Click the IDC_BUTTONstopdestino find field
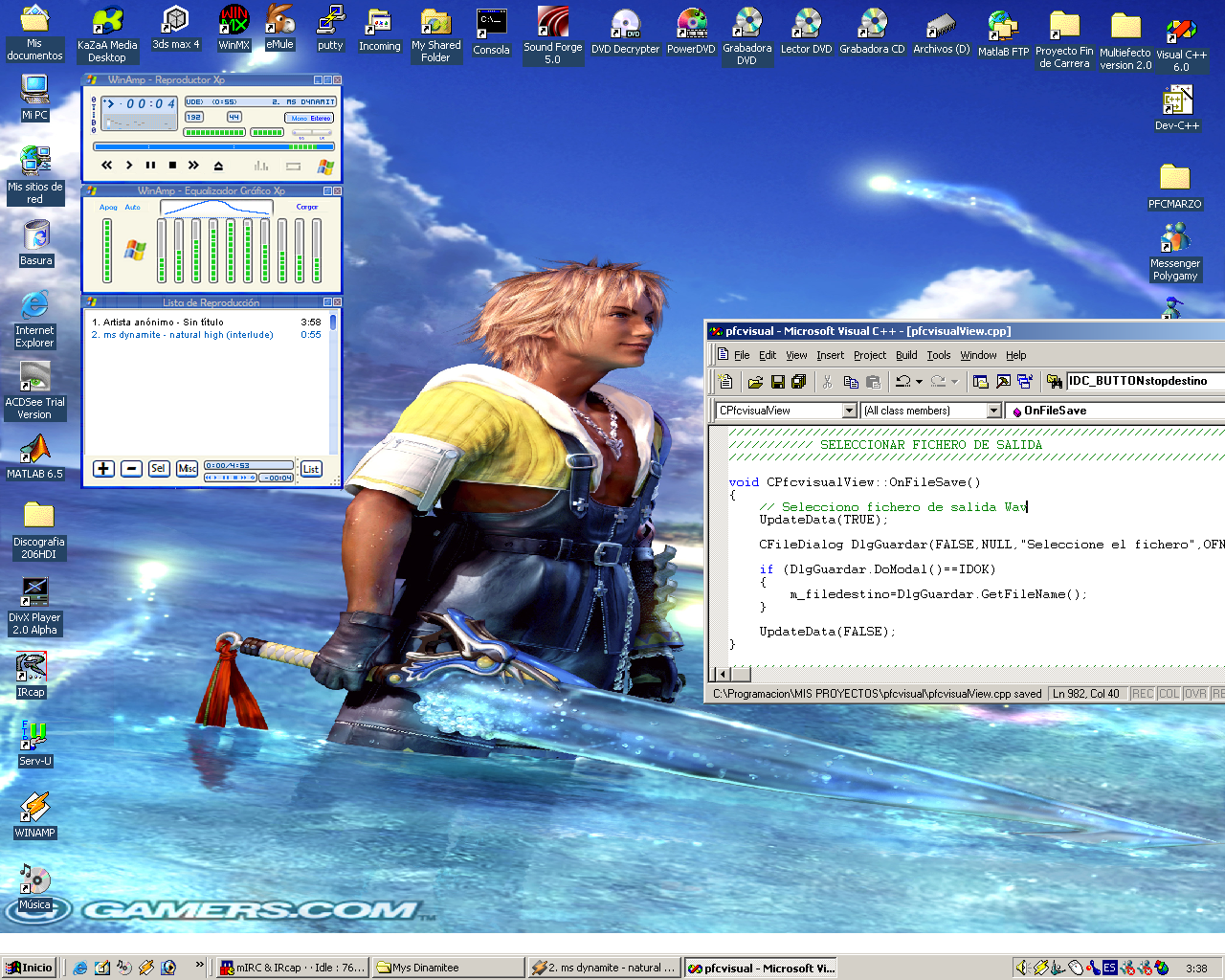Screen dimensions: 1225x980 1146,381
